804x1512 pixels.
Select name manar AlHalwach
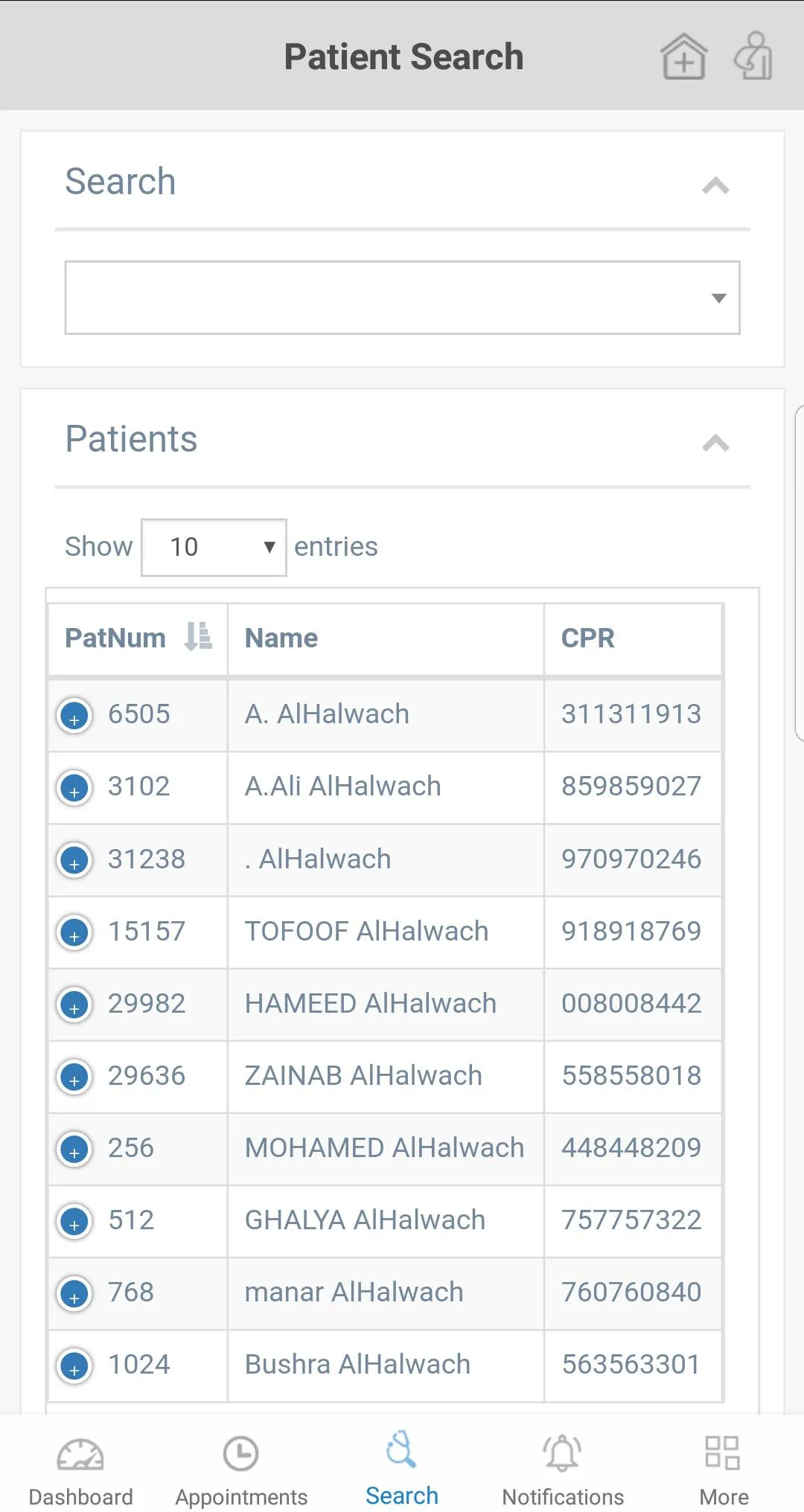354,1292
